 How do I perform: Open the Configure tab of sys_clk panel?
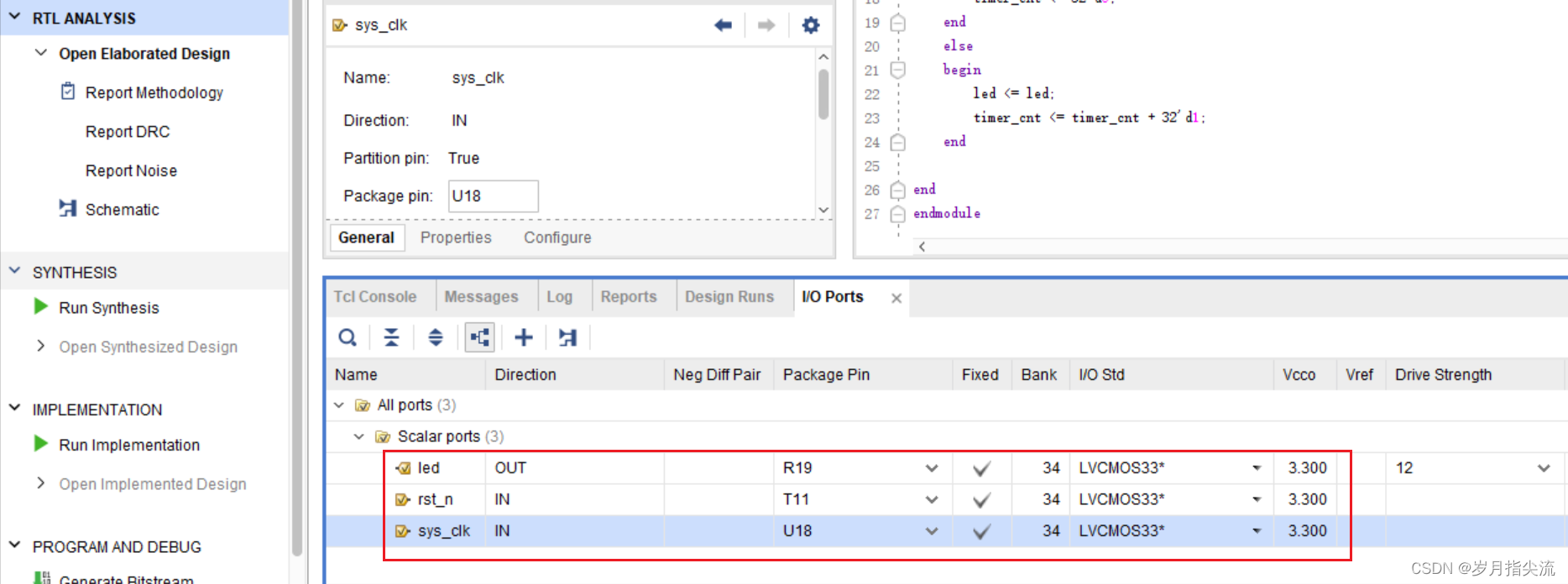point(557,237)
